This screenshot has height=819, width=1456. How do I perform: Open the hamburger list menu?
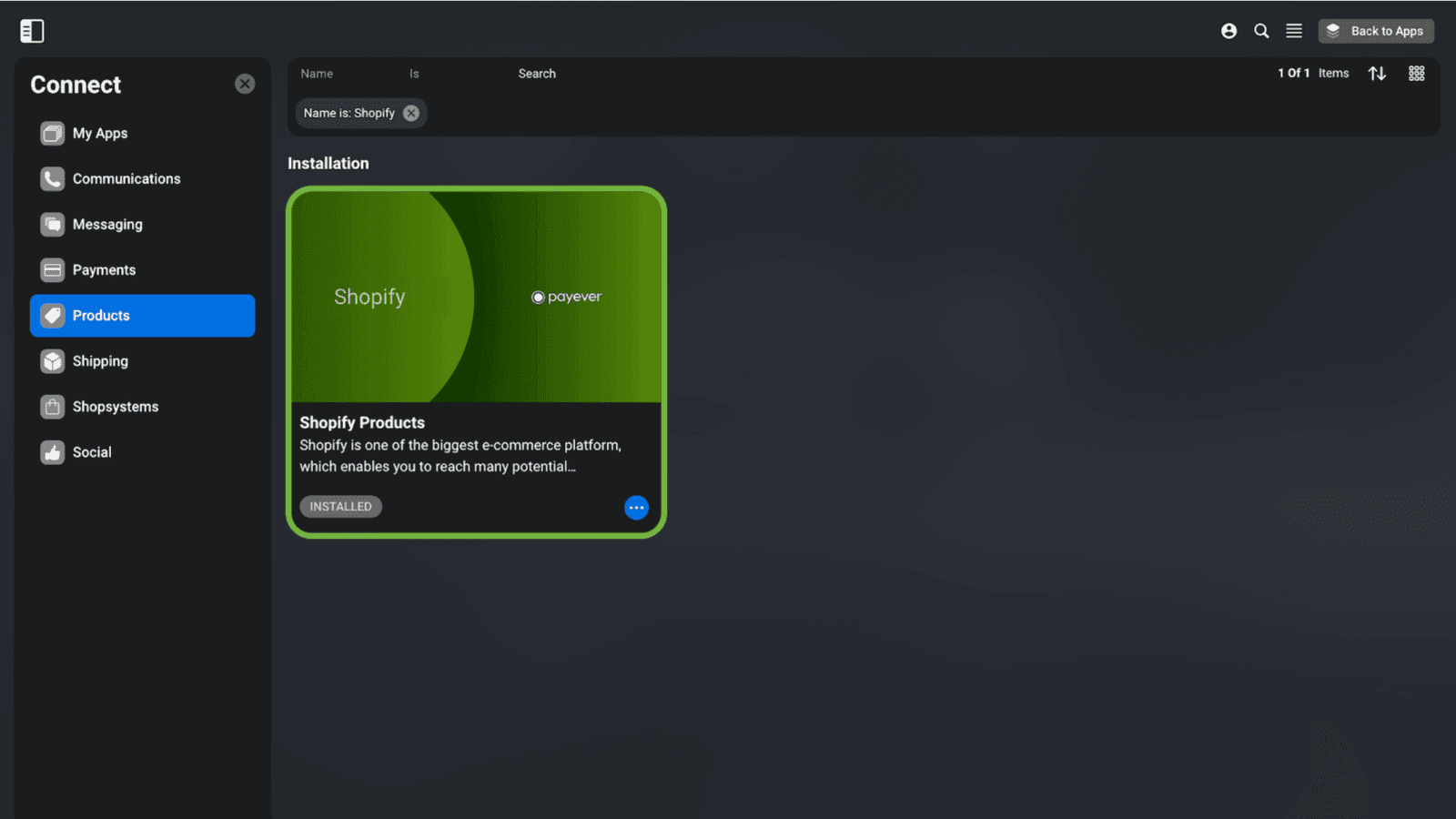pyautogui.click(x=1293, y=30)
